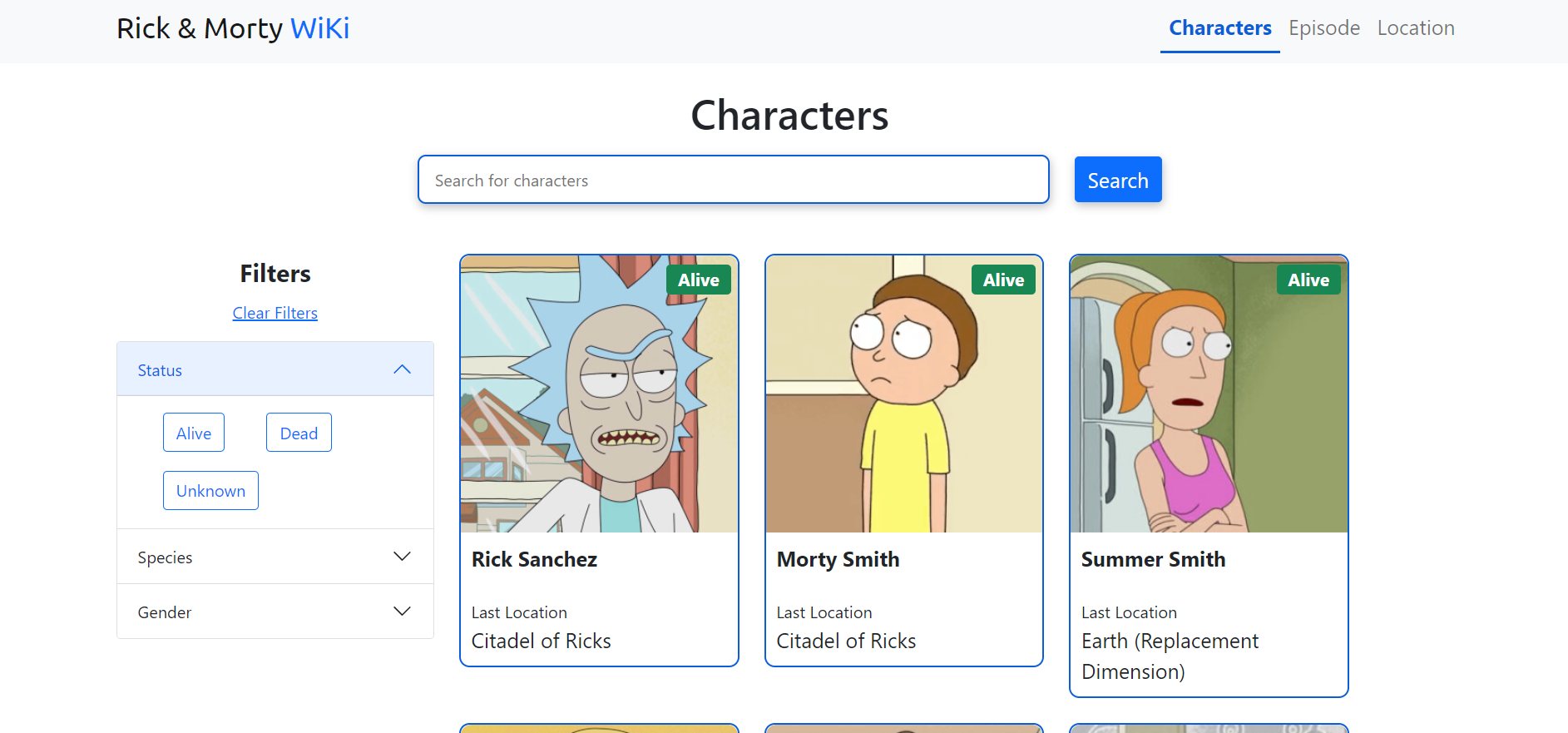The width and height of the screenshot is (1568, 733).
Task: Toggle the Unknown status filter
Action: pyautogui.click(x=210, y=491)
